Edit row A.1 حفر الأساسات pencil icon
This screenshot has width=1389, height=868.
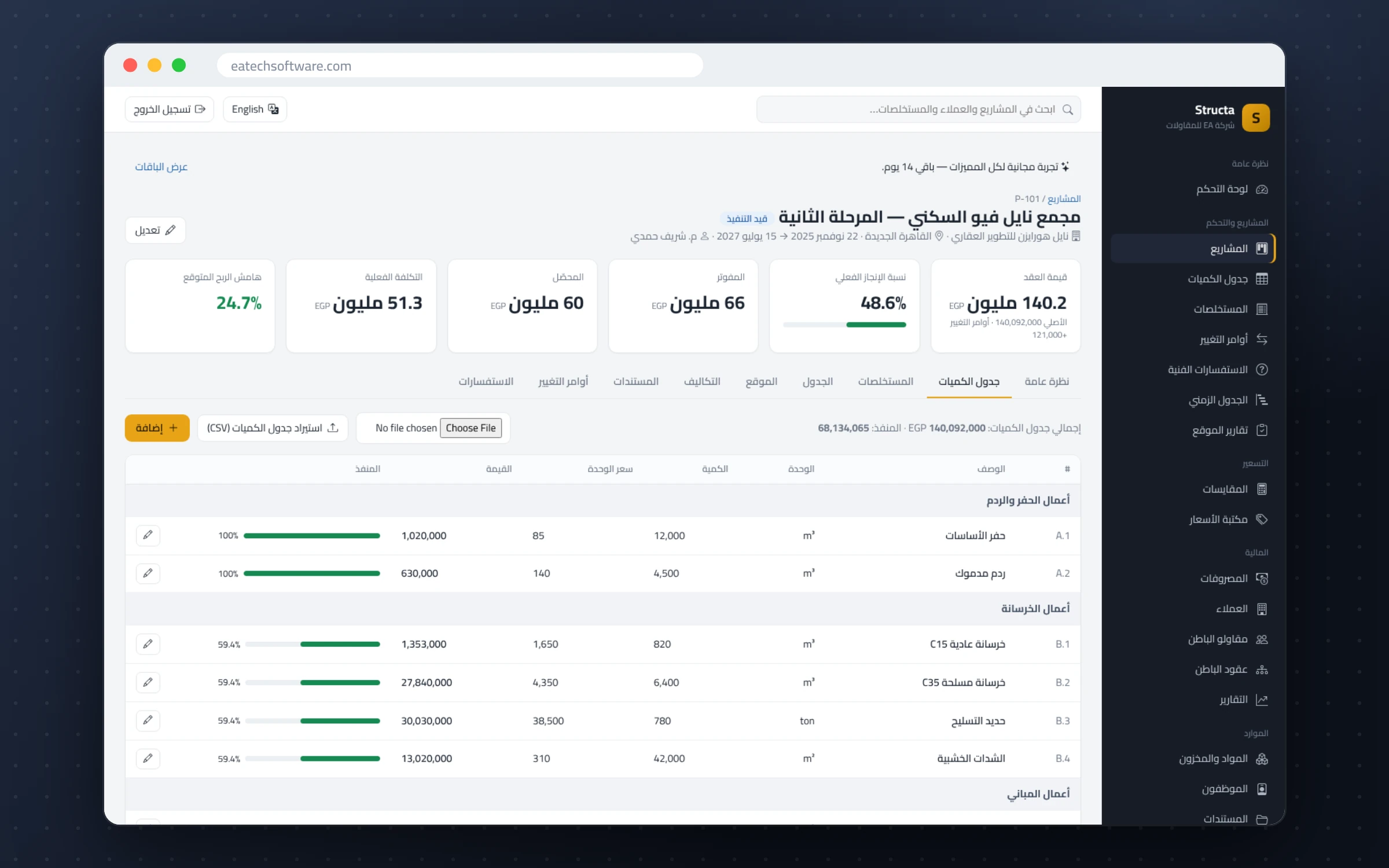[148, 535]
